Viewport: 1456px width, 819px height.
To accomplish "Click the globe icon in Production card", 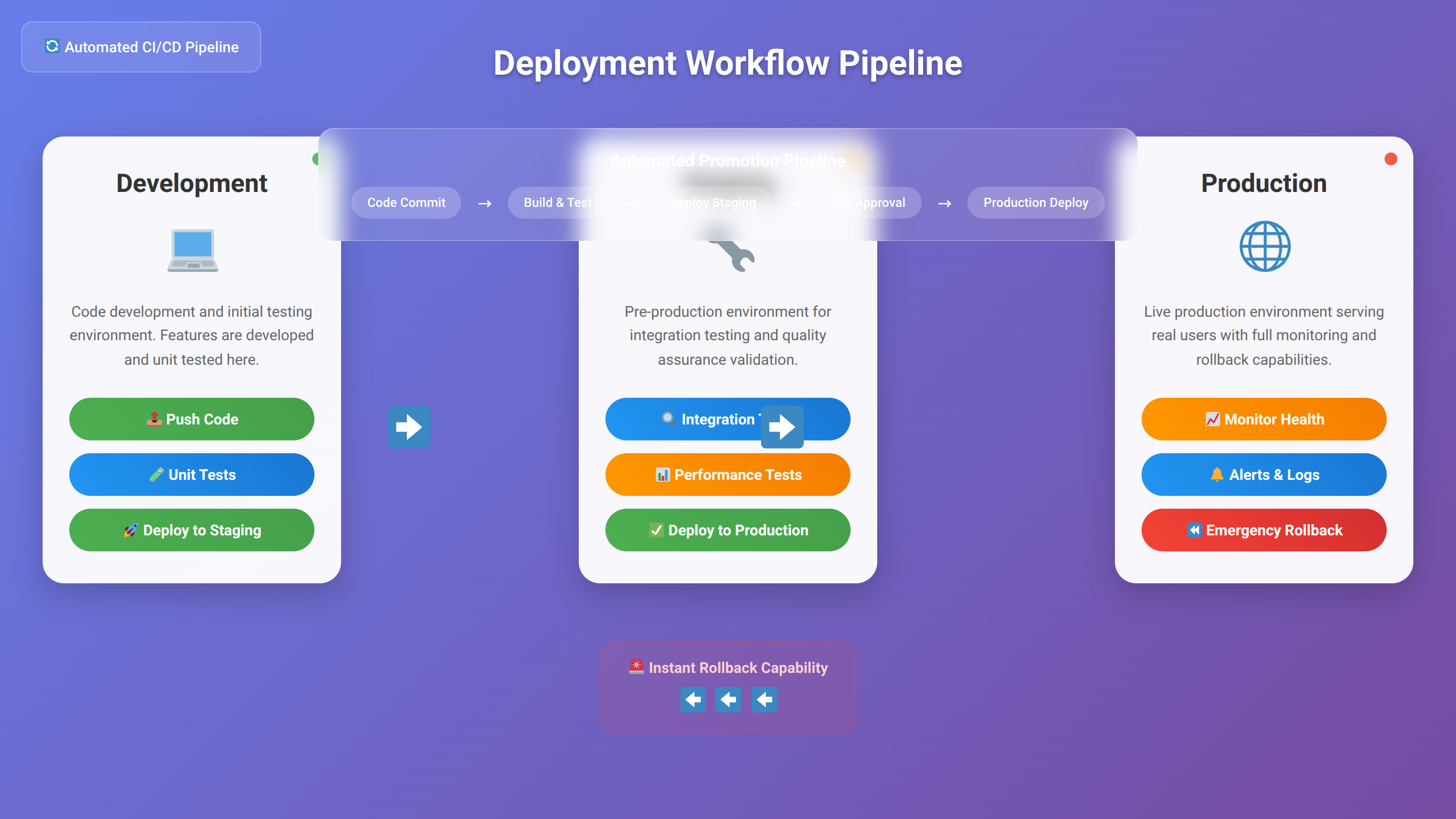I will point(1264,246).
